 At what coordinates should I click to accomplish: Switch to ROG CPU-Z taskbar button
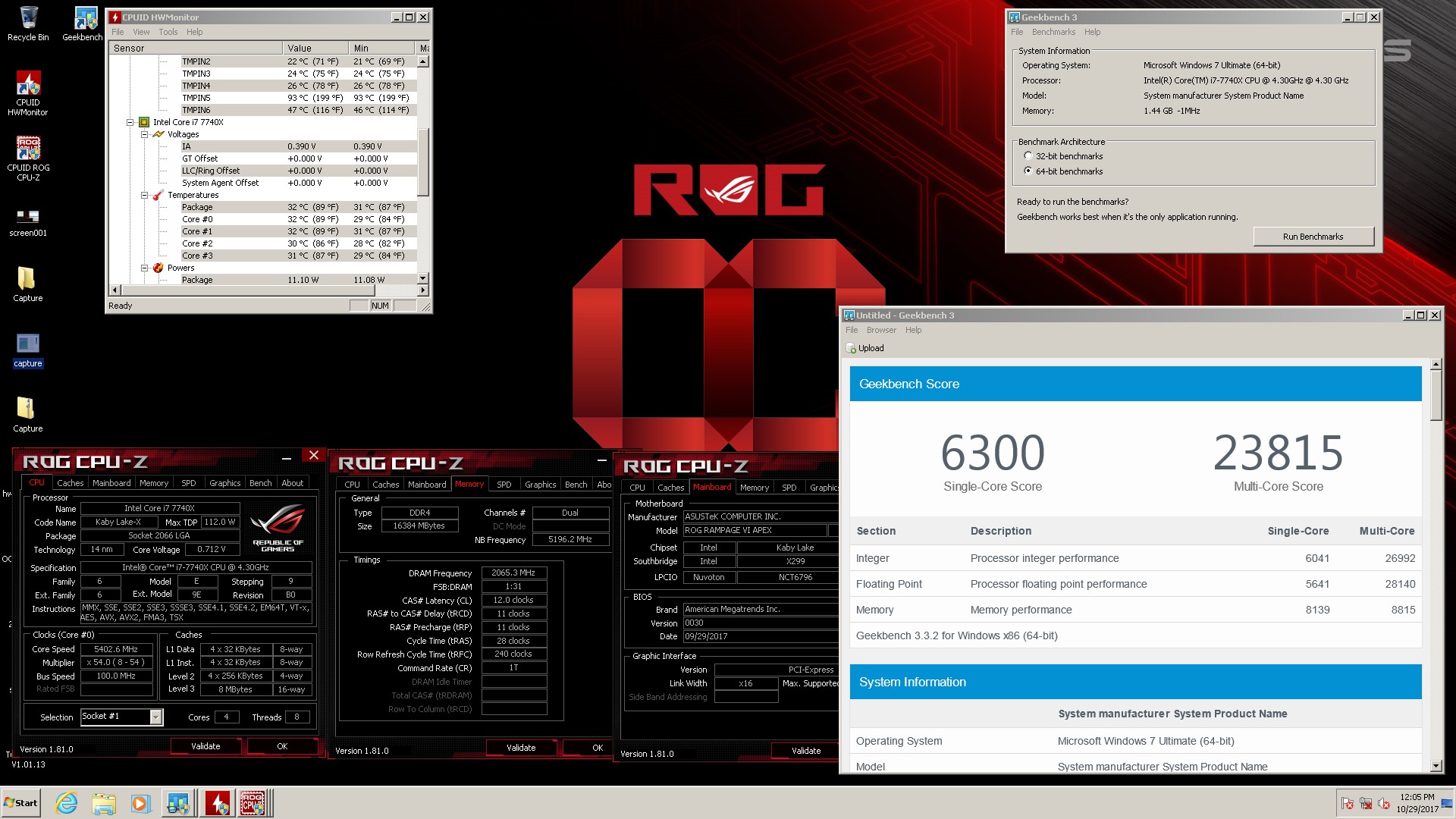point(253,803)
